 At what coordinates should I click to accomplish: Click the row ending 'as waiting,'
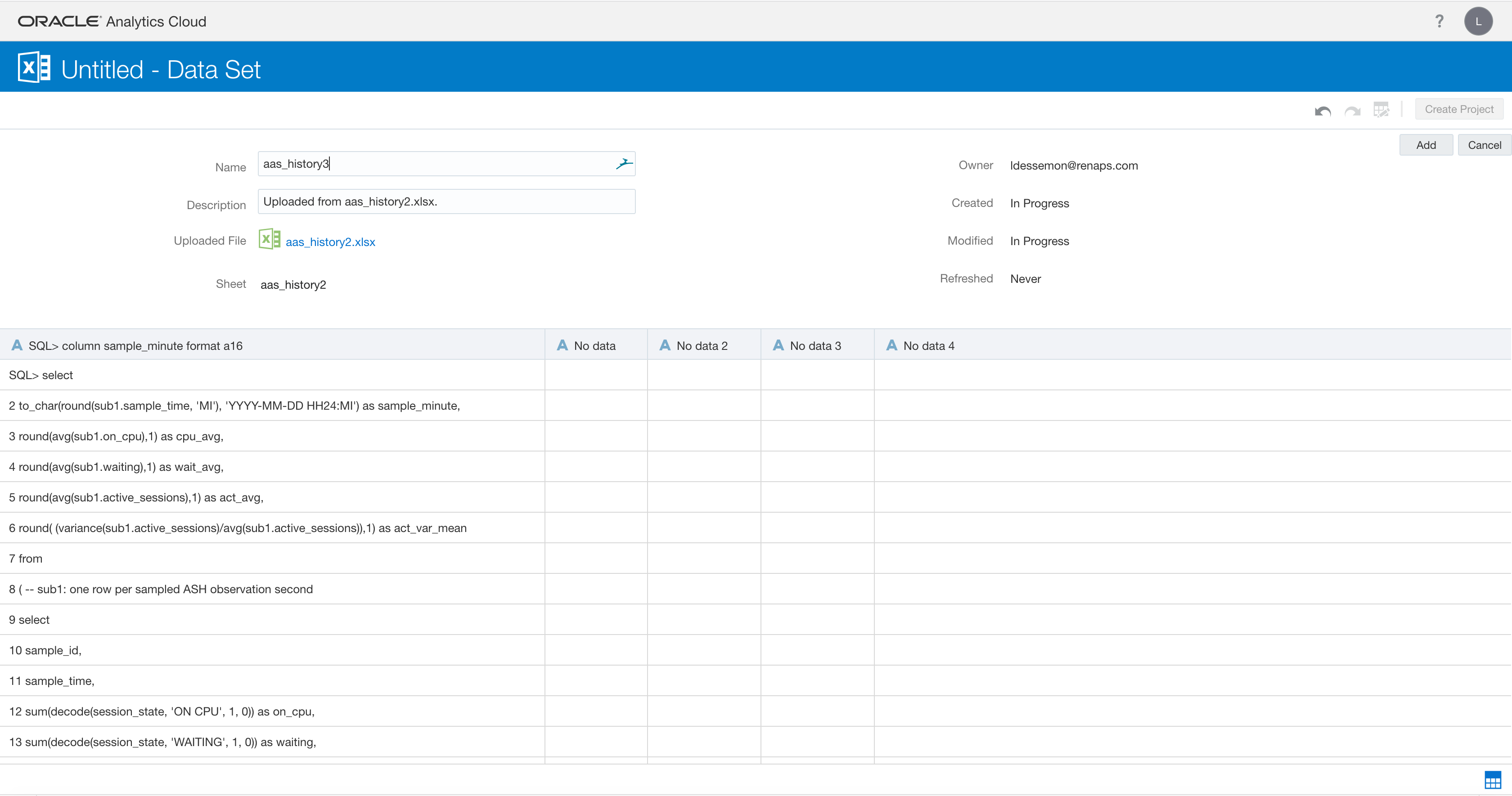tap(272, 742)
